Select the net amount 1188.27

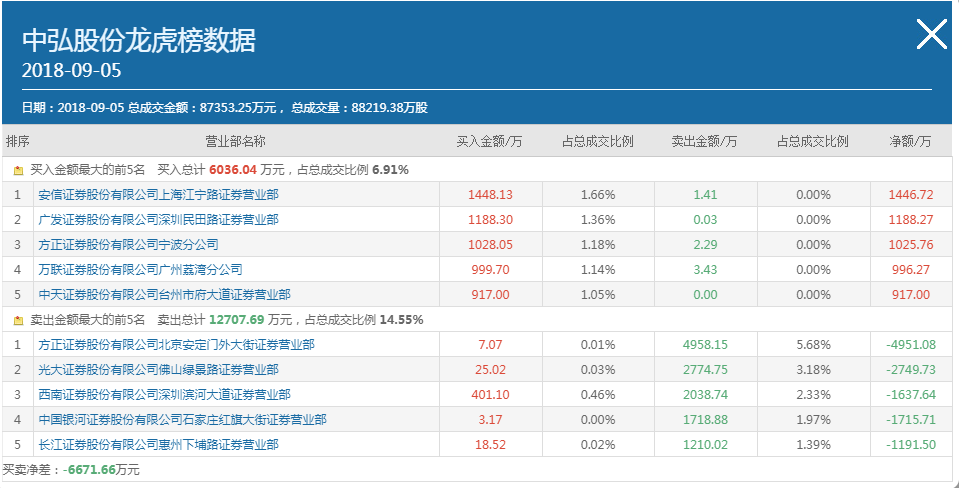click(x=911, y=220)
